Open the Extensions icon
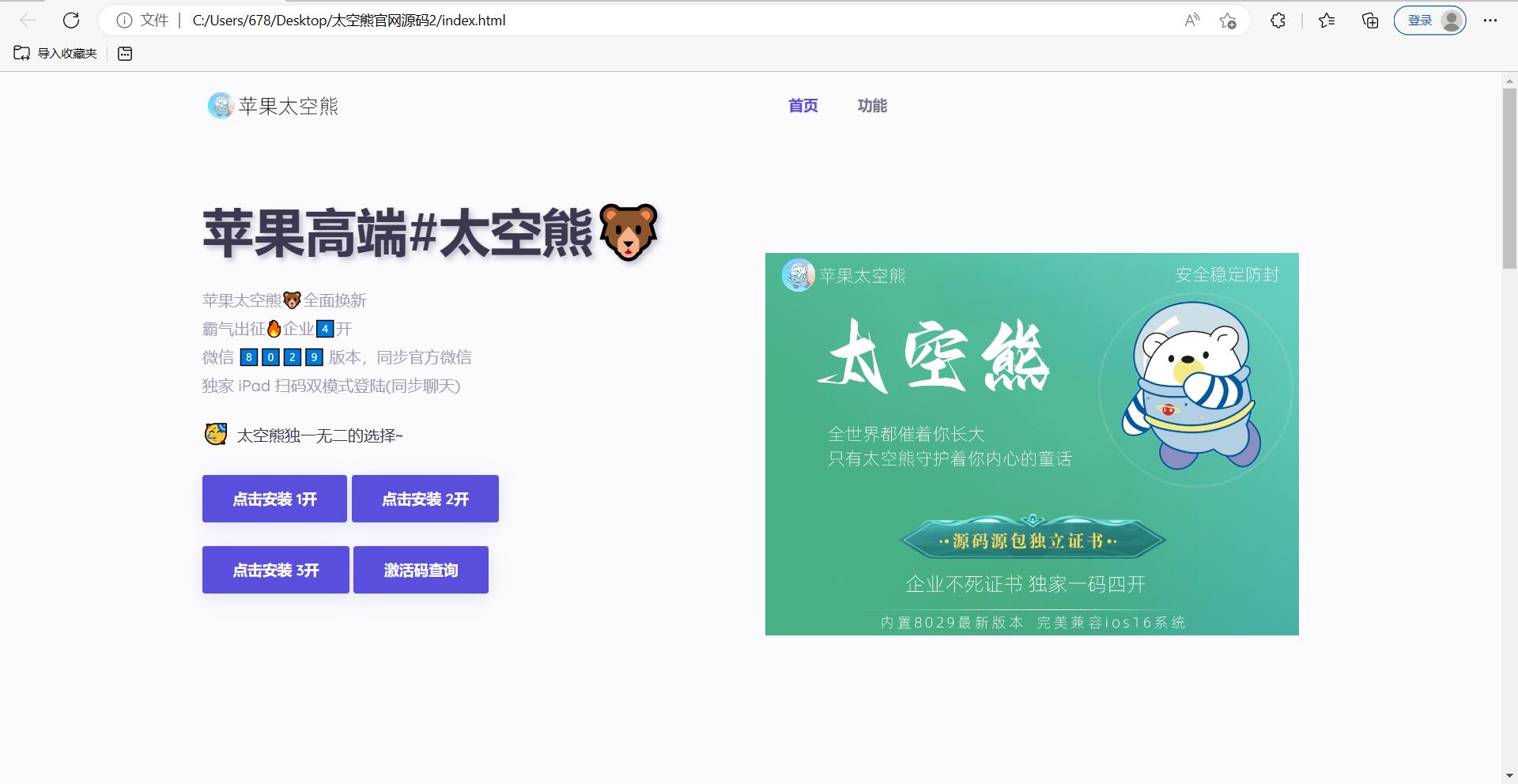 (x=1278, y=21)
